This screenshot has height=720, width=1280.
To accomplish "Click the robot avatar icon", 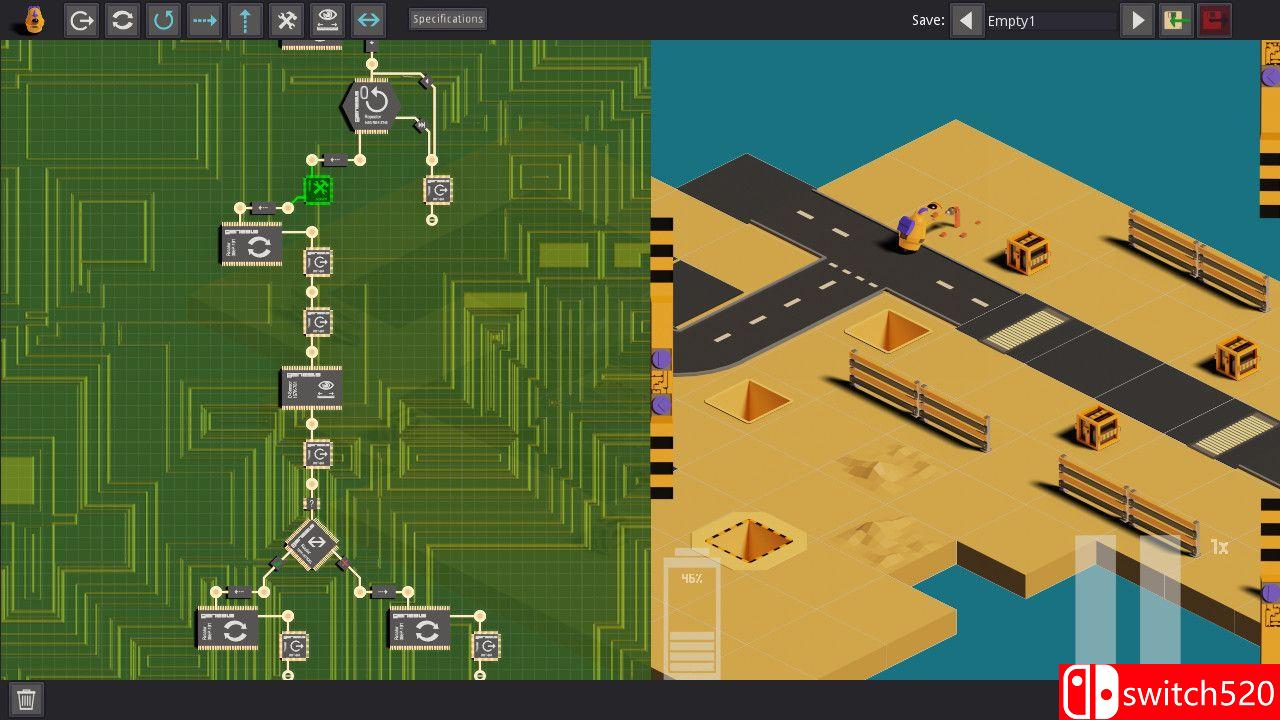I will (x=35, y=19).
